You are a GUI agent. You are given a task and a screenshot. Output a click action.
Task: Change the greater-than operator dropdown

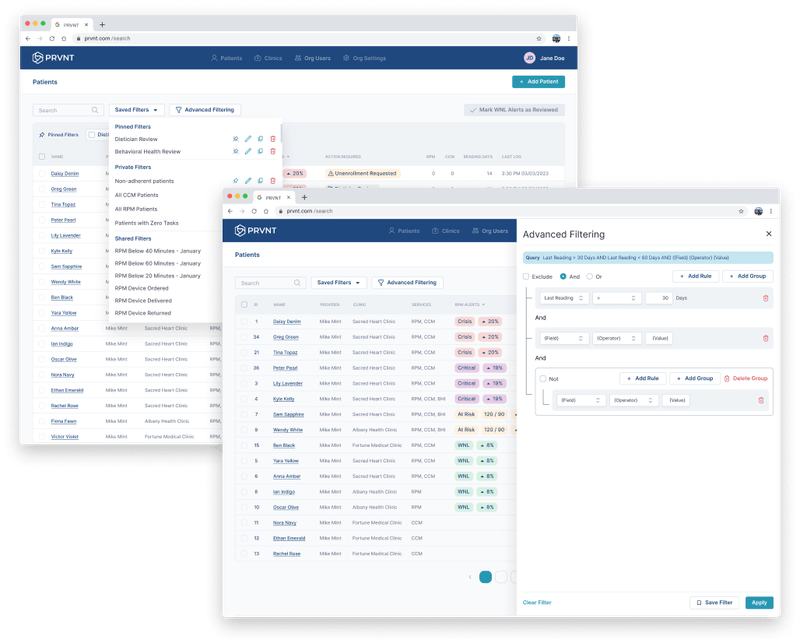click(x=616, y=298)
